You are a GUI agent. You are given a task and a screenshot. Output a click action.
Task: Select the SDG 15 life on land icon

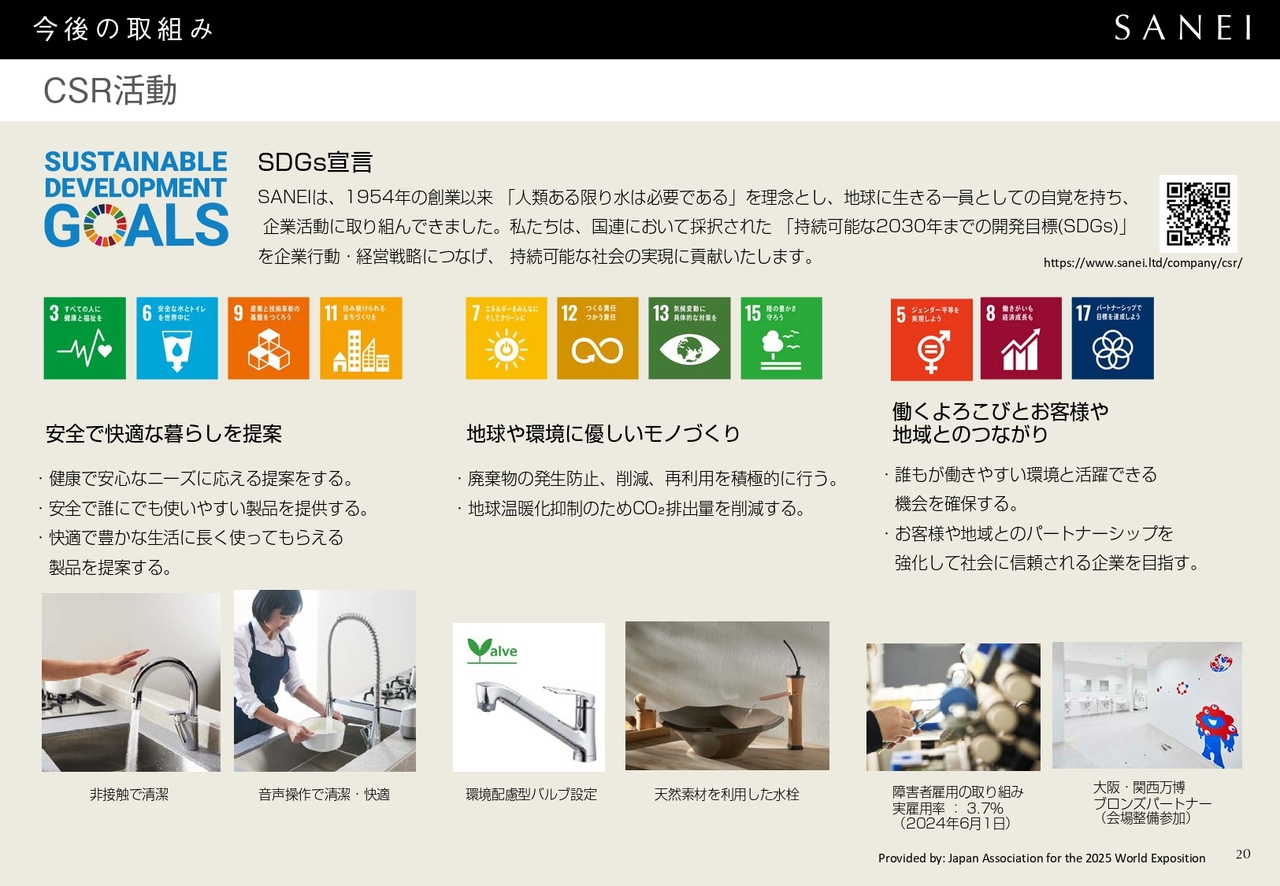click(781, 338)
